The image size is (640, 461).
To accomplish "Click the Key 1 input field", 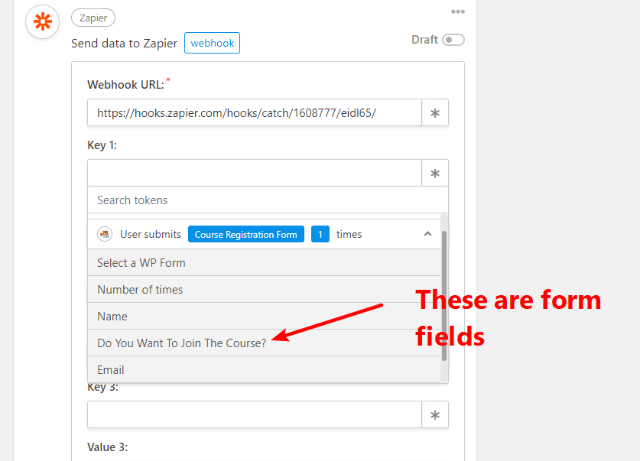I will [254, 173].
